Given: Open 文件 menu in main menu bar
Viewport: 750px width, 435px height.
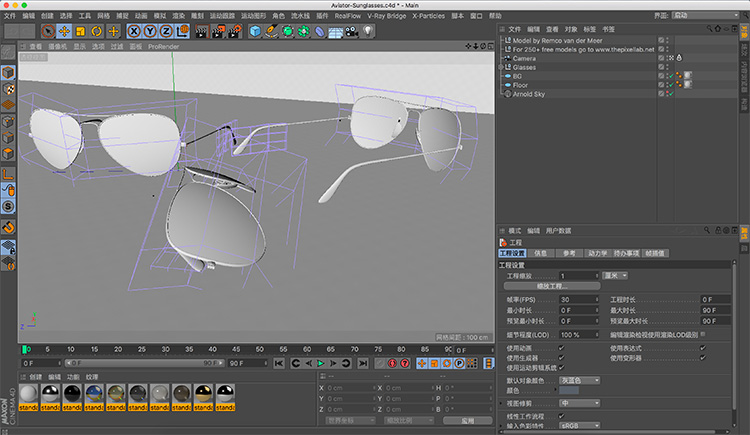Looking at the screenshot, I should [x=10, y=16].
